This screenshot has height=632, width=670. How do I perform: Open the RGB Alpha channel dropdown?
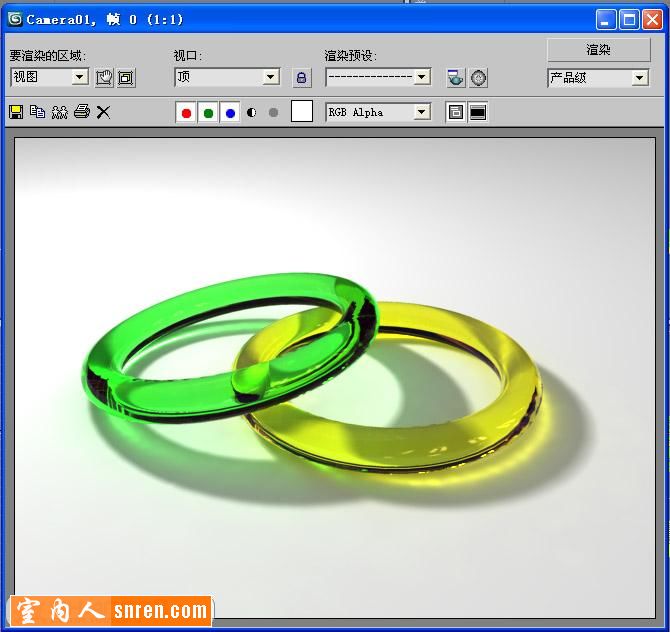click(x=378, y=112)
